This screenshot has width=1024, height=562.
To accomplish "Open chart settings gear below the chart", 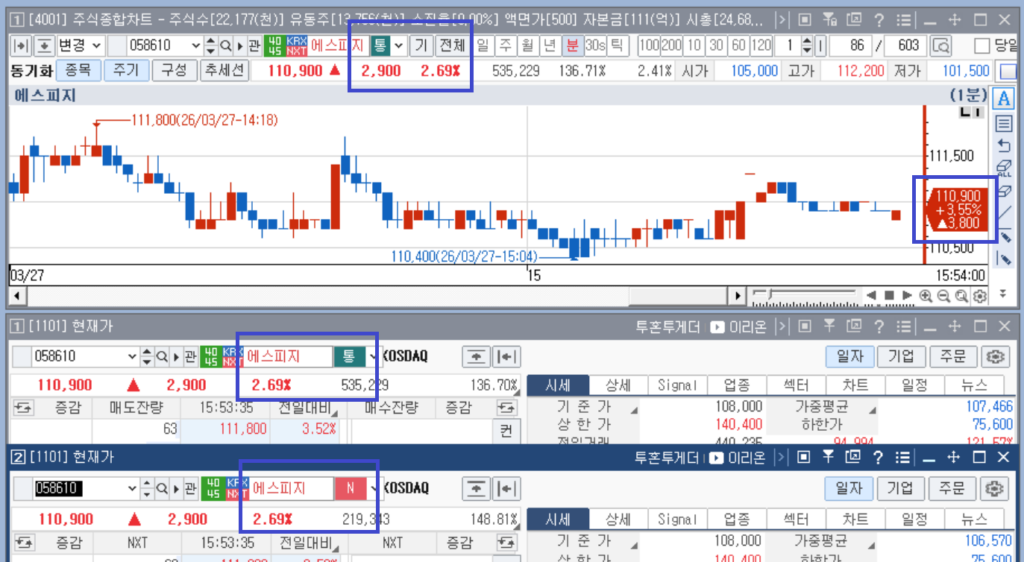I will point(979,296).
